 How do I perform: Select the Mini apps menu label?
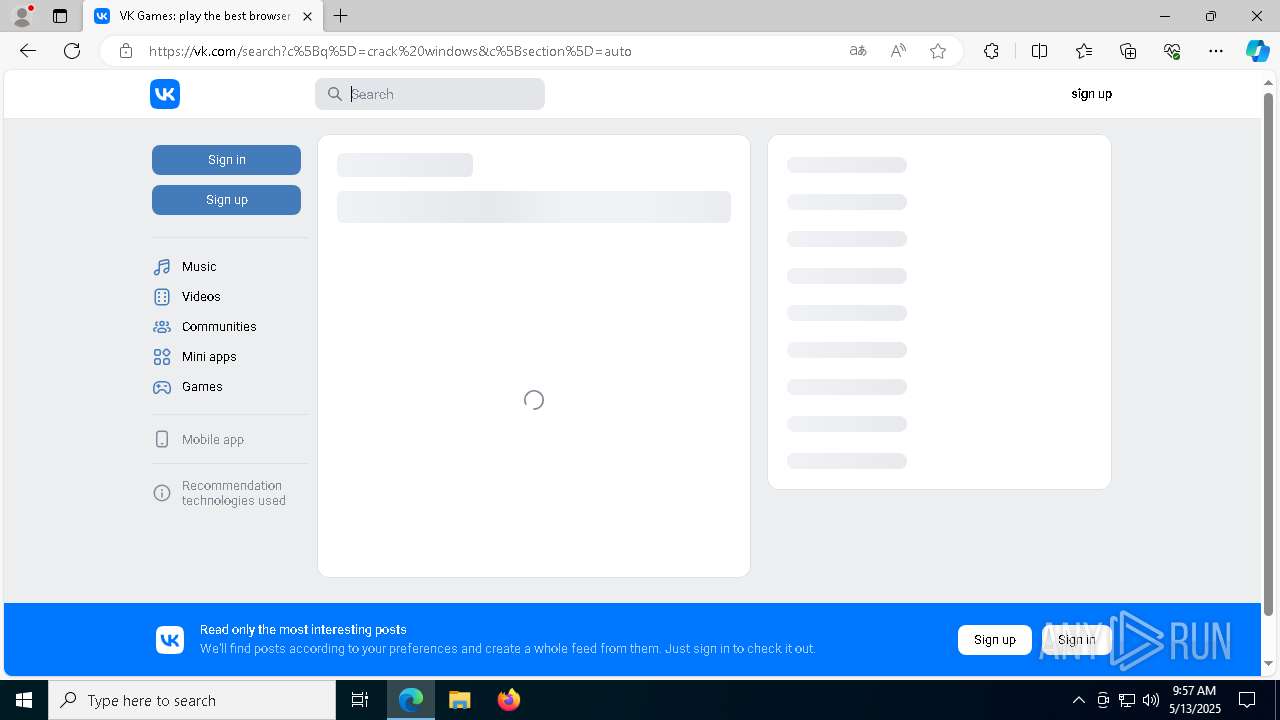click(209, 357)
